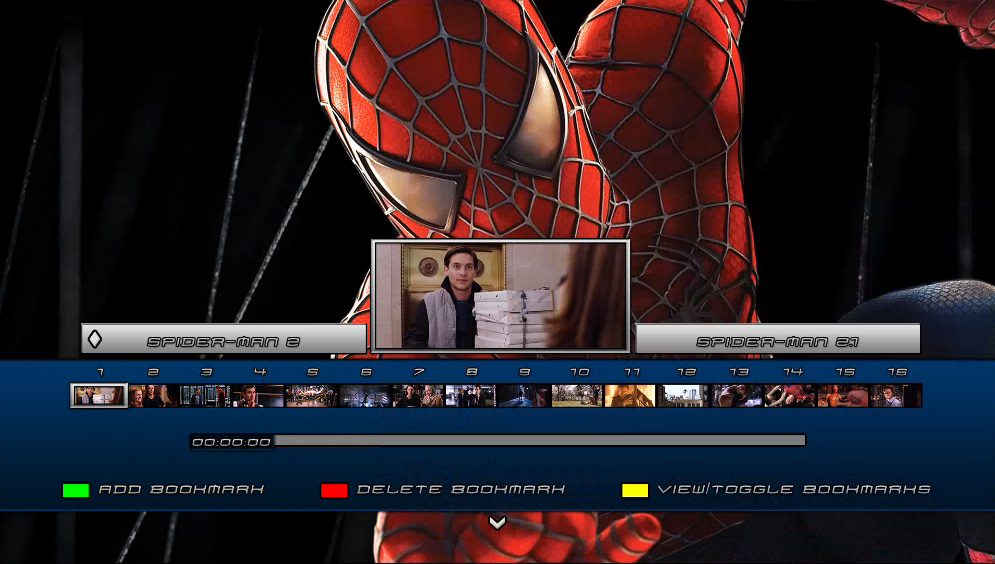Viewport: 995px width, 564px height.
Task: Select chapter 7 thumbnail
Action: [x=418, y=396]
